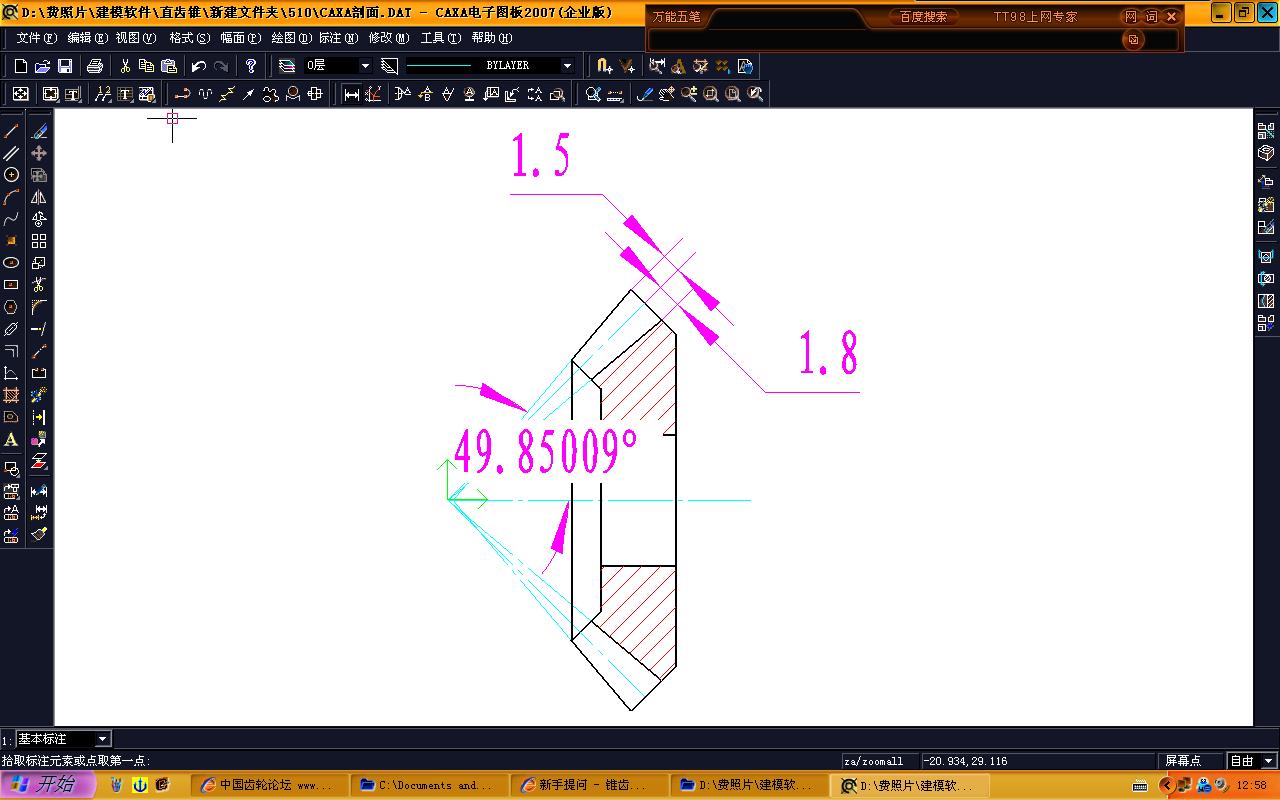Click the Help question mark icon
The width and height of the screenshot is (1280, 800).
tap(251, 66)
